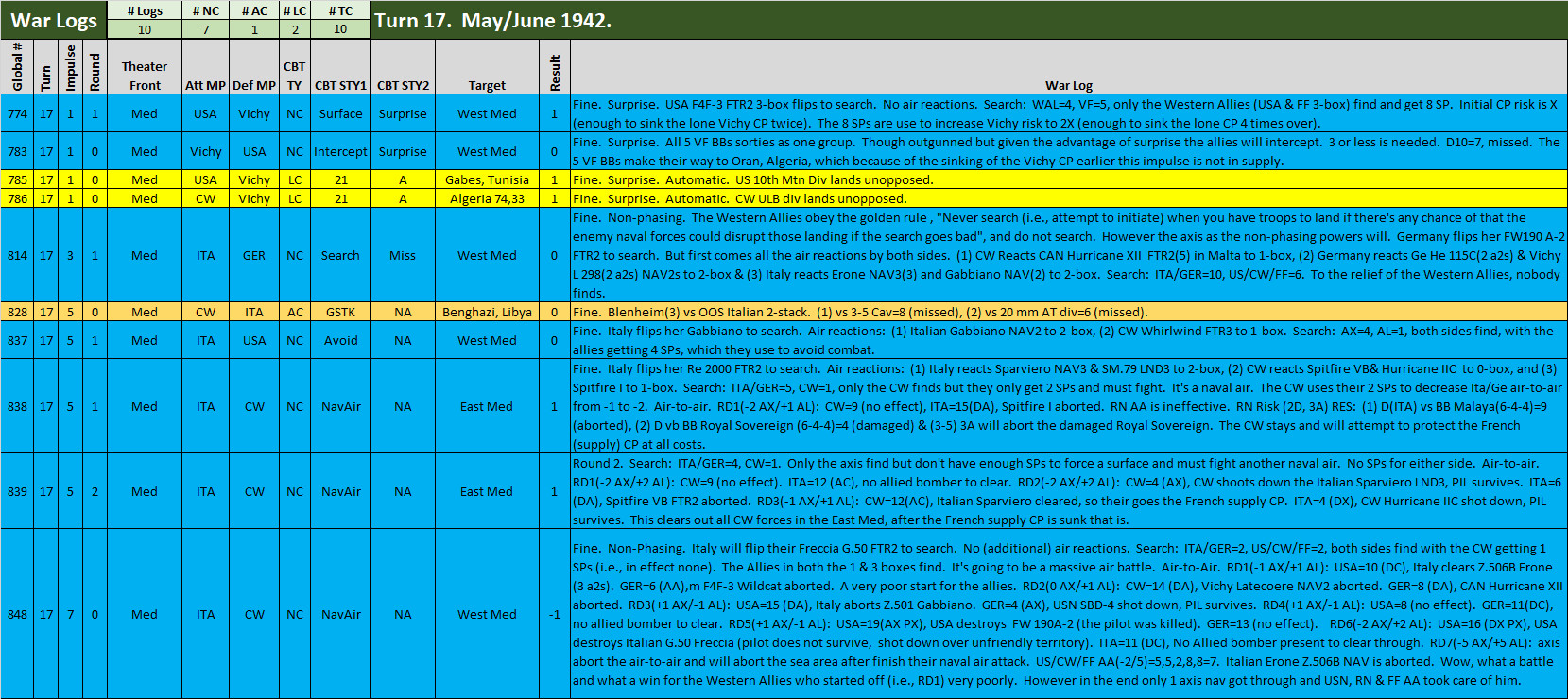Select the '# LC' header cell
1568x699 pixels.
[x=295, y=10]
